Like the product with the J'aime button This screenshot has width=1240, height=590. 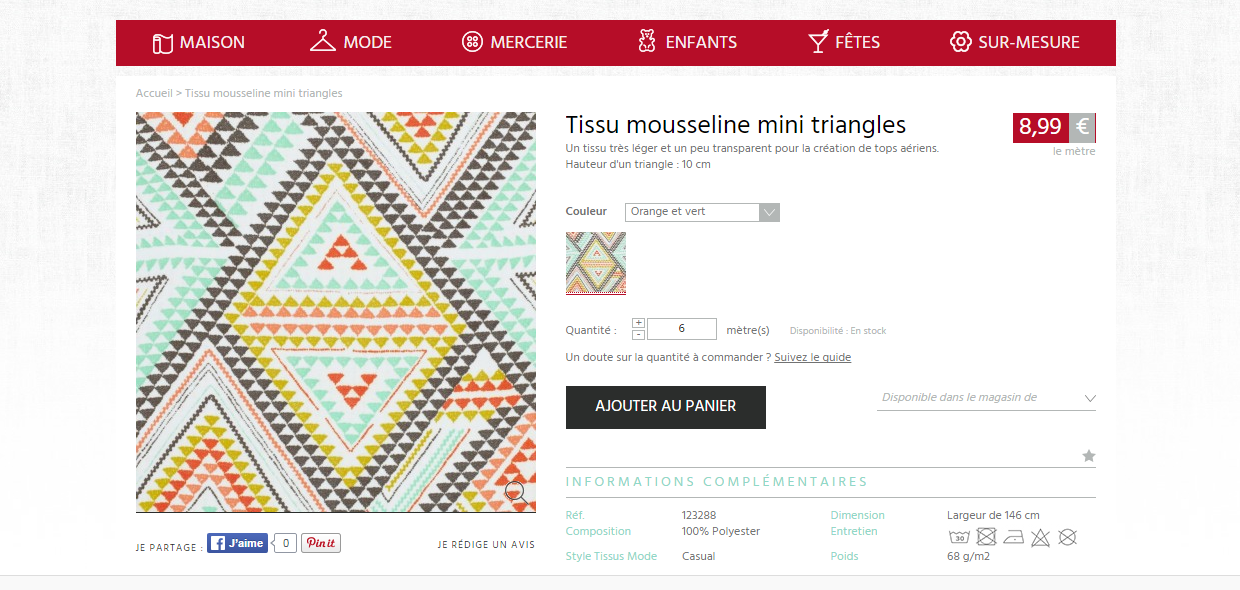(237, 543)
